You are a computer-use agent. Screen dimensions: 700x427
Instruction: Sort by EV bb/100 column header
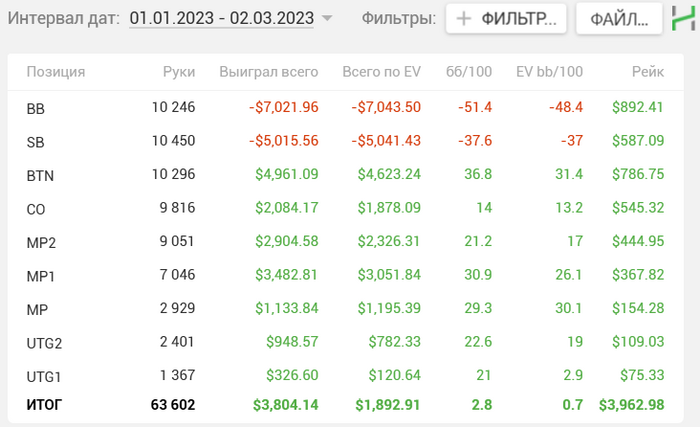tap(550, 71)
